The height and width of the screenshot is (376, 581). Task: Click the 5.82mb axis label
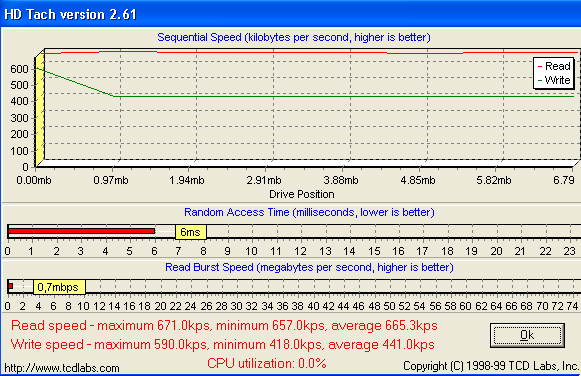tap(494, 180)
